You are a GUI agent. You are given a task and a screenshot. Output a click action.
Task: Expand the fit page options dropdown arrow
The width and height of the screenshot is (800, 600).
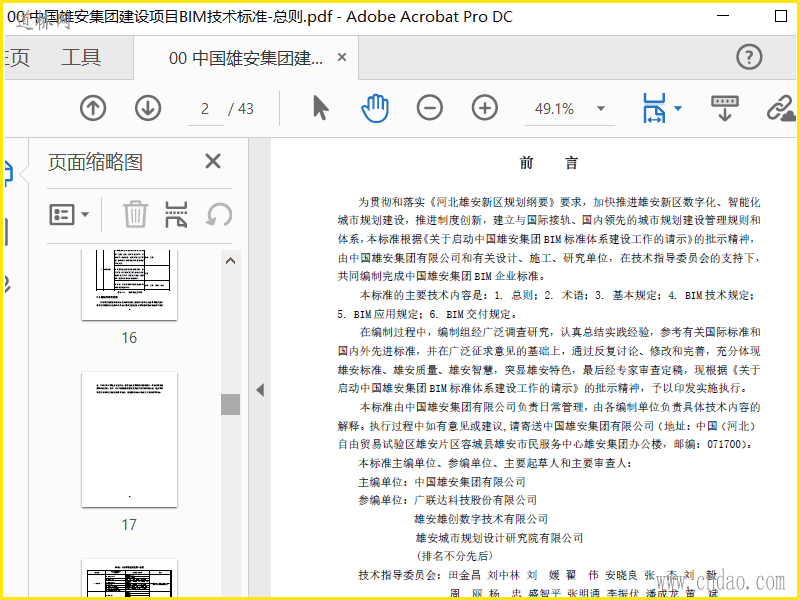tap(678, 108)
